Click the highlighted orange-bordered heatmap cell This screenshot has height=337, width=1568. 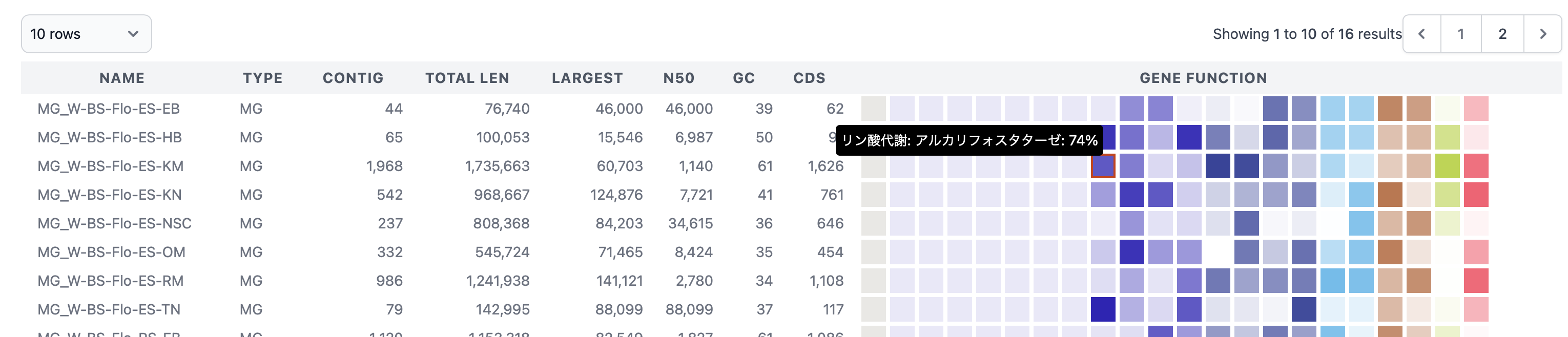[x=1102, y=166]
